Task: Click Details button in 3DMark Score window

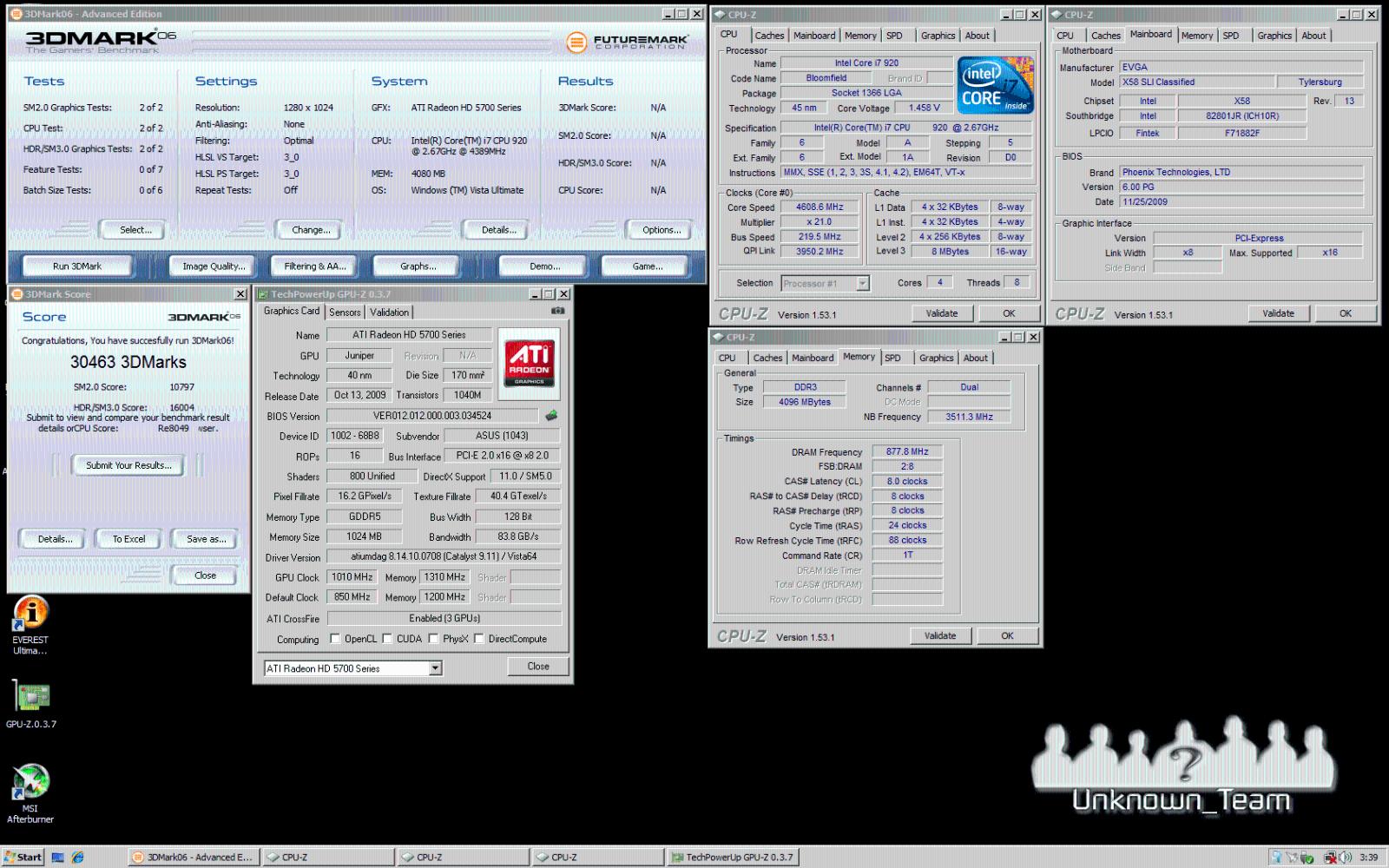Action: [54, 539]
